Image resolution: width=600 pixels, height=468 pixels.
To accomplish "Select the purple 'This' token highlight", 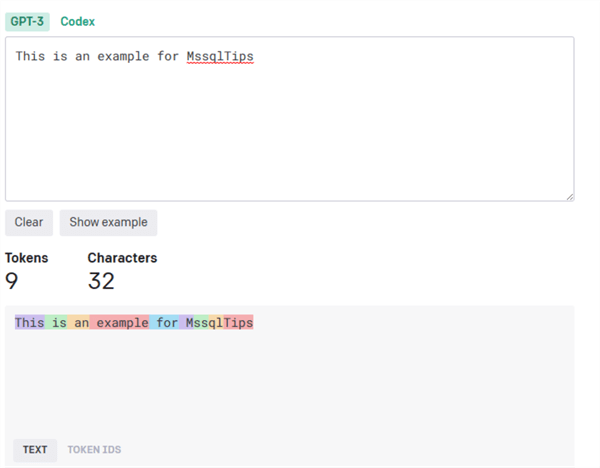I will (x=30, y=323).
